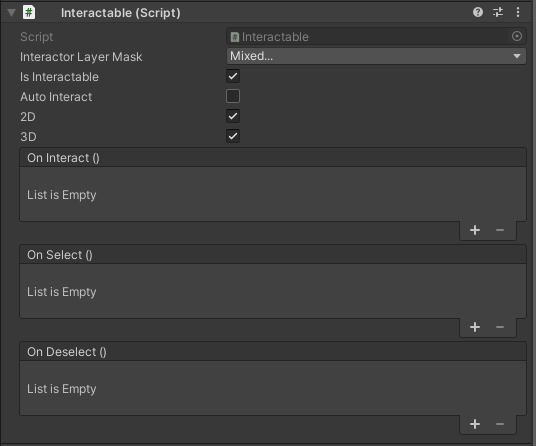Screen dimensions: 536x446
Task: Click the Interactable (Script) component header title
Action: 121,13
